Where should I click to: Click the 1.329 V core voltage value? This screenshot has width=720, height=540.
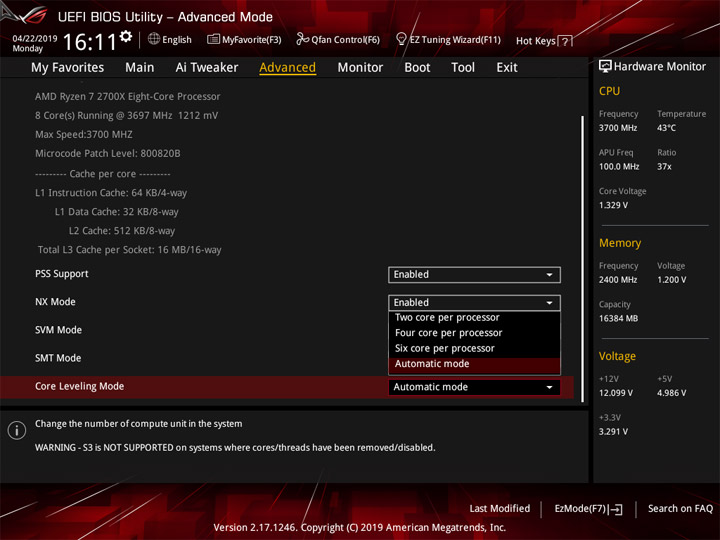[613, 205]
